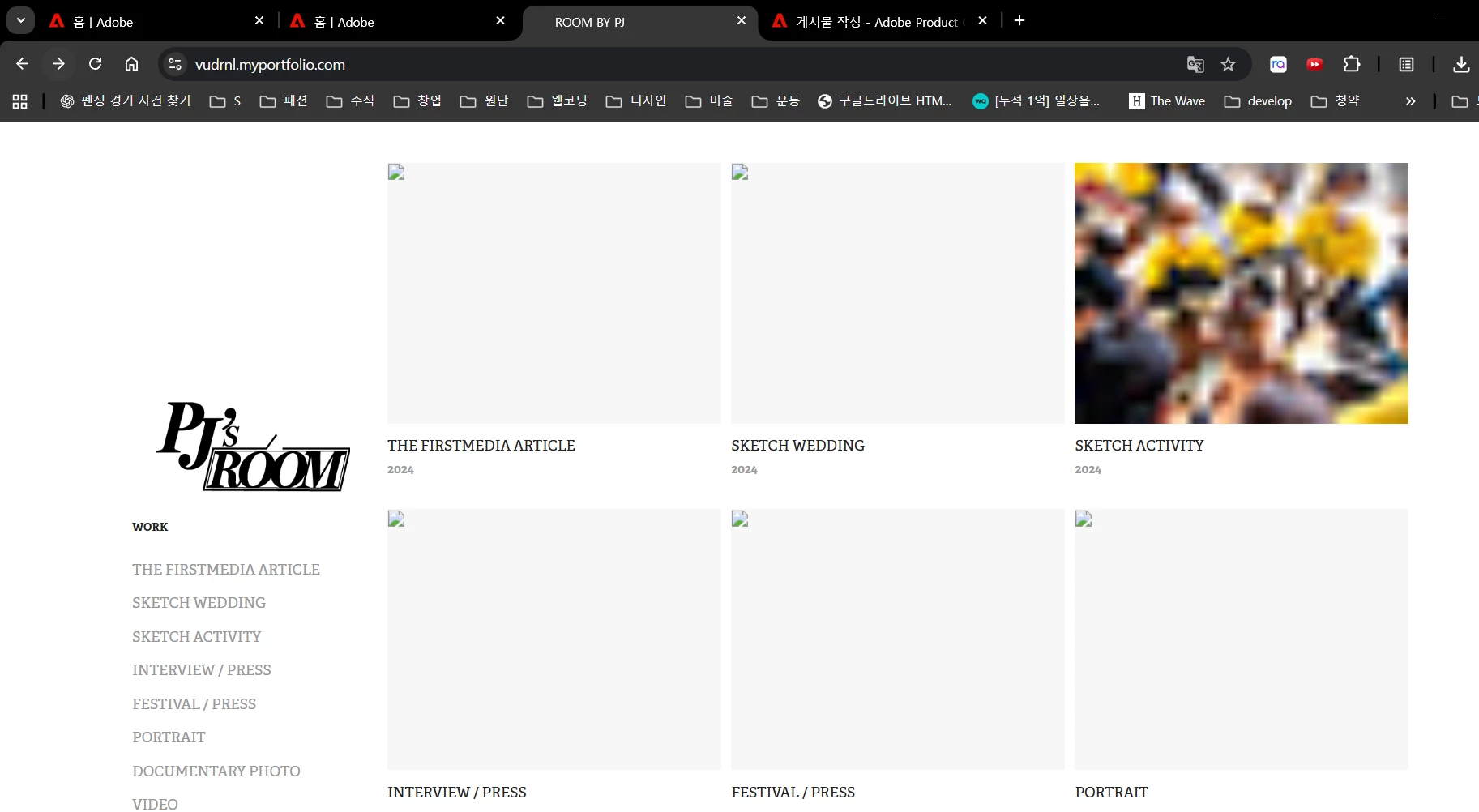Click the browser back arrow
The width and height of the screenshot is (1479, 812).
pos(23,64)
